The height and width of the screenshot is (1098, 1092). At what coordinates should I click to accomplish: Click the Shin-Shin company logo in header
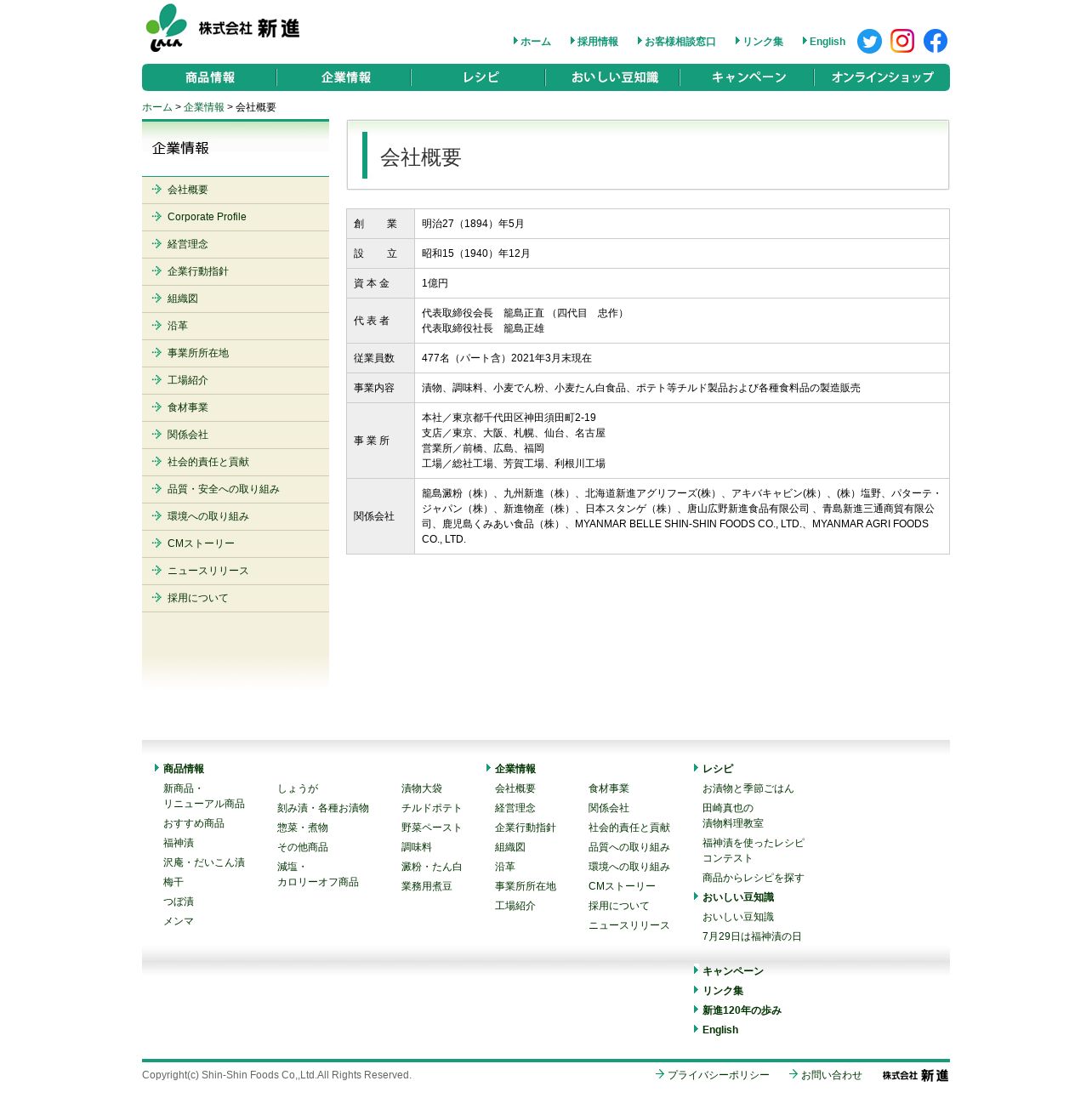[223, 28]
